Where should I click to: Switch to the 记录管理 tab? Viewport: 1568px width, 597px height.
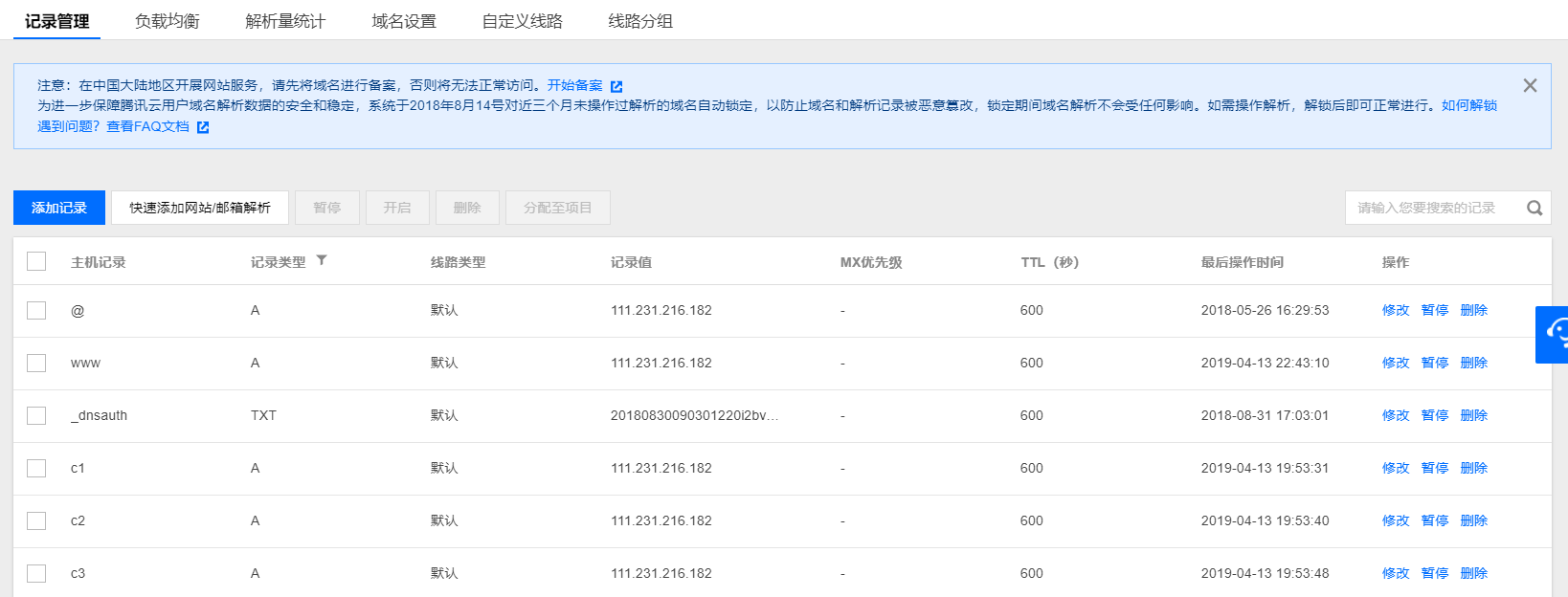pyautogui.click(x=57, y=21)
